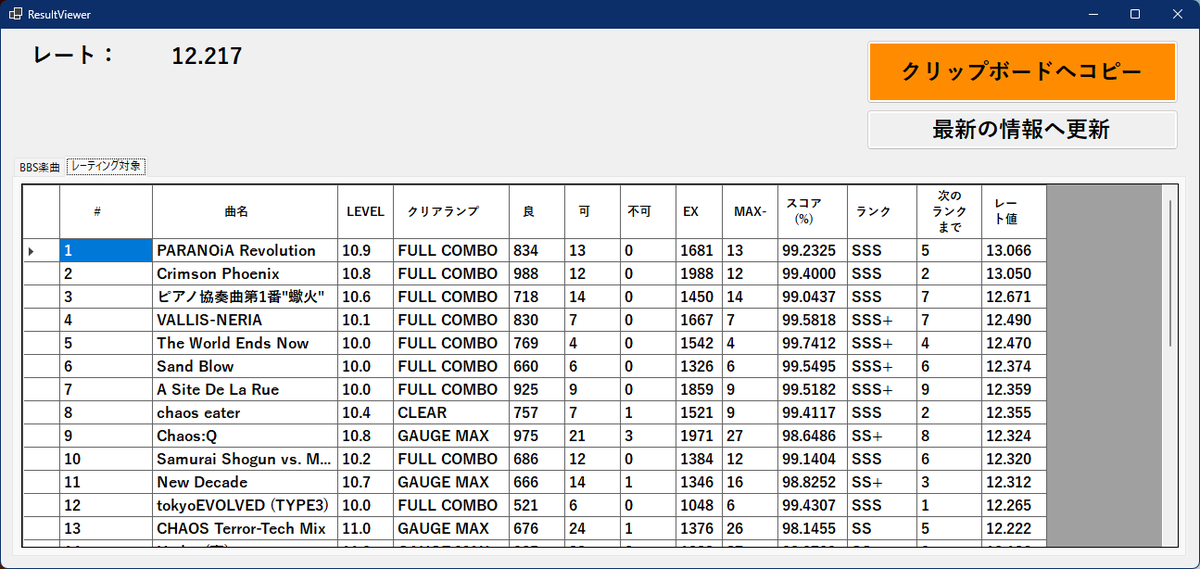Select the Crimson Phoenix song cell
Image resolution: width=1200 pixels, height=569 pixels.
245,274
